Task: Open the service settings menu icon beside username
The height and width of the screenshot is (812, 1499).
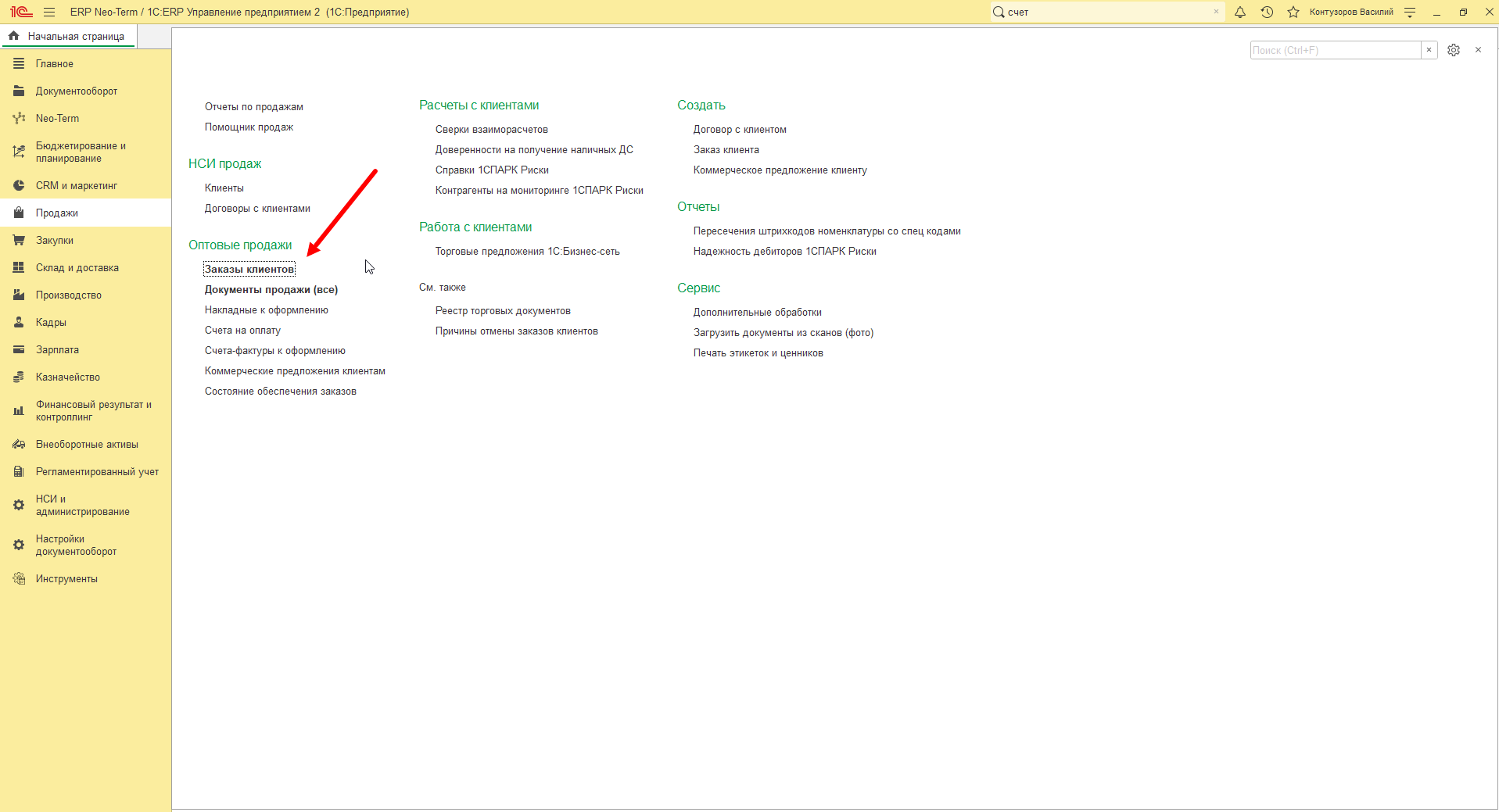Action: point(1410,12)
